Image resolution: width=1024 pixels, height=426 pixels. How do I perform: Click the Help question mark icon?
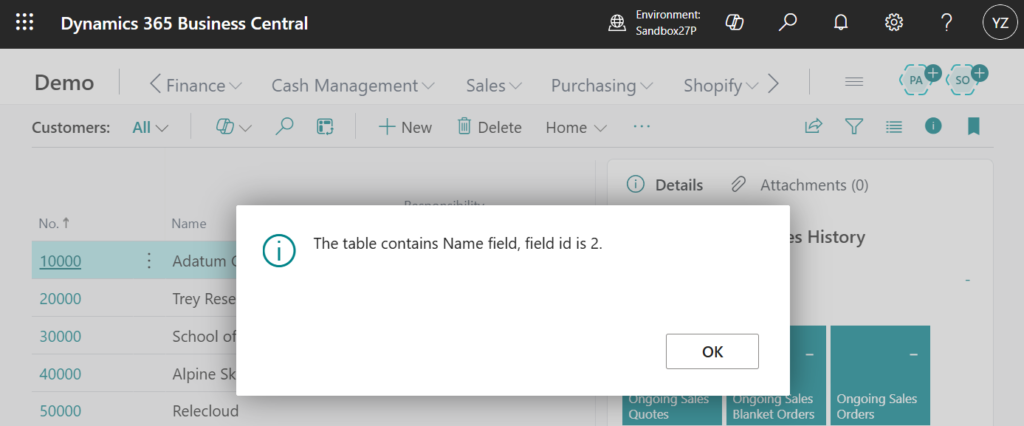pos(946,23)
